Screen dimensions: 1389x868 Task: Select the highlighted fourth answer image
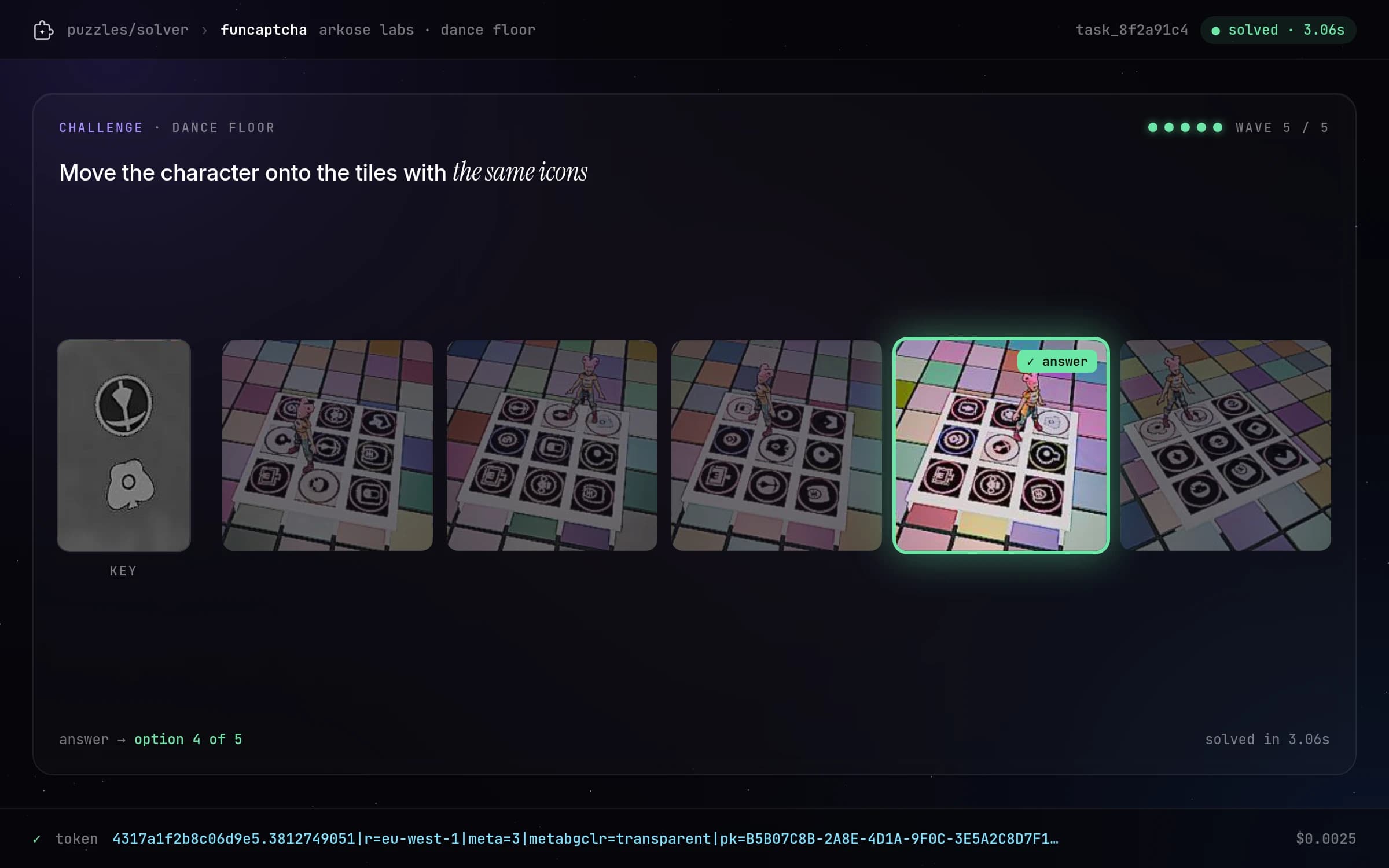point(1001,446)
